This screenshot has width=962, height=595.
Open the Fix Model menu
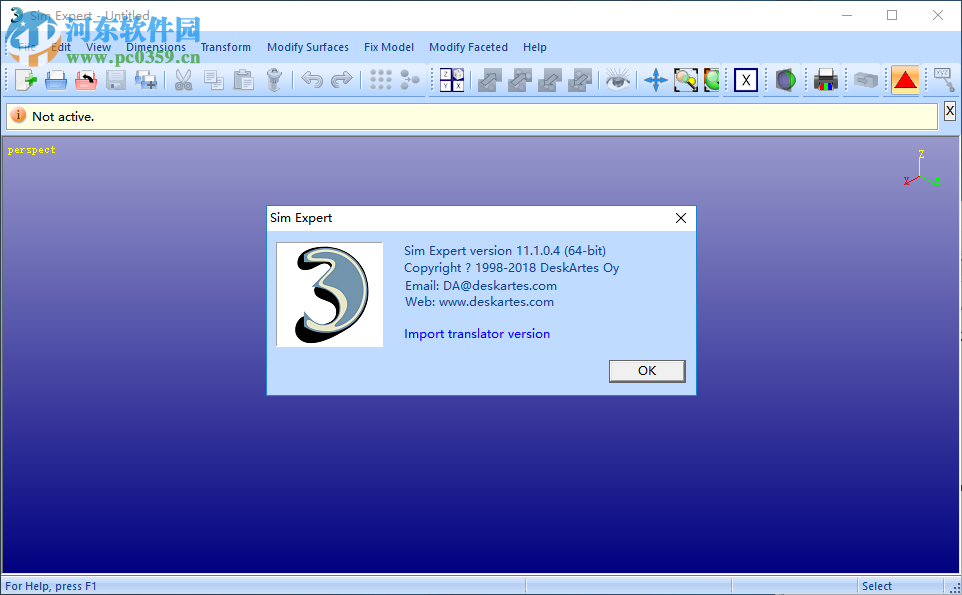pyautogui.click(x=388, y=47)
